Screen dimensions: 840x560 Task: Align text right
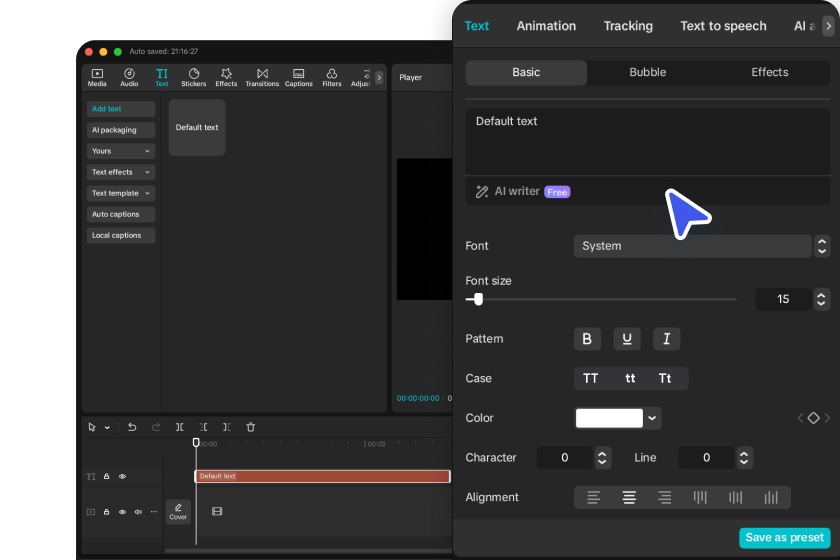[x=664, y=498]
